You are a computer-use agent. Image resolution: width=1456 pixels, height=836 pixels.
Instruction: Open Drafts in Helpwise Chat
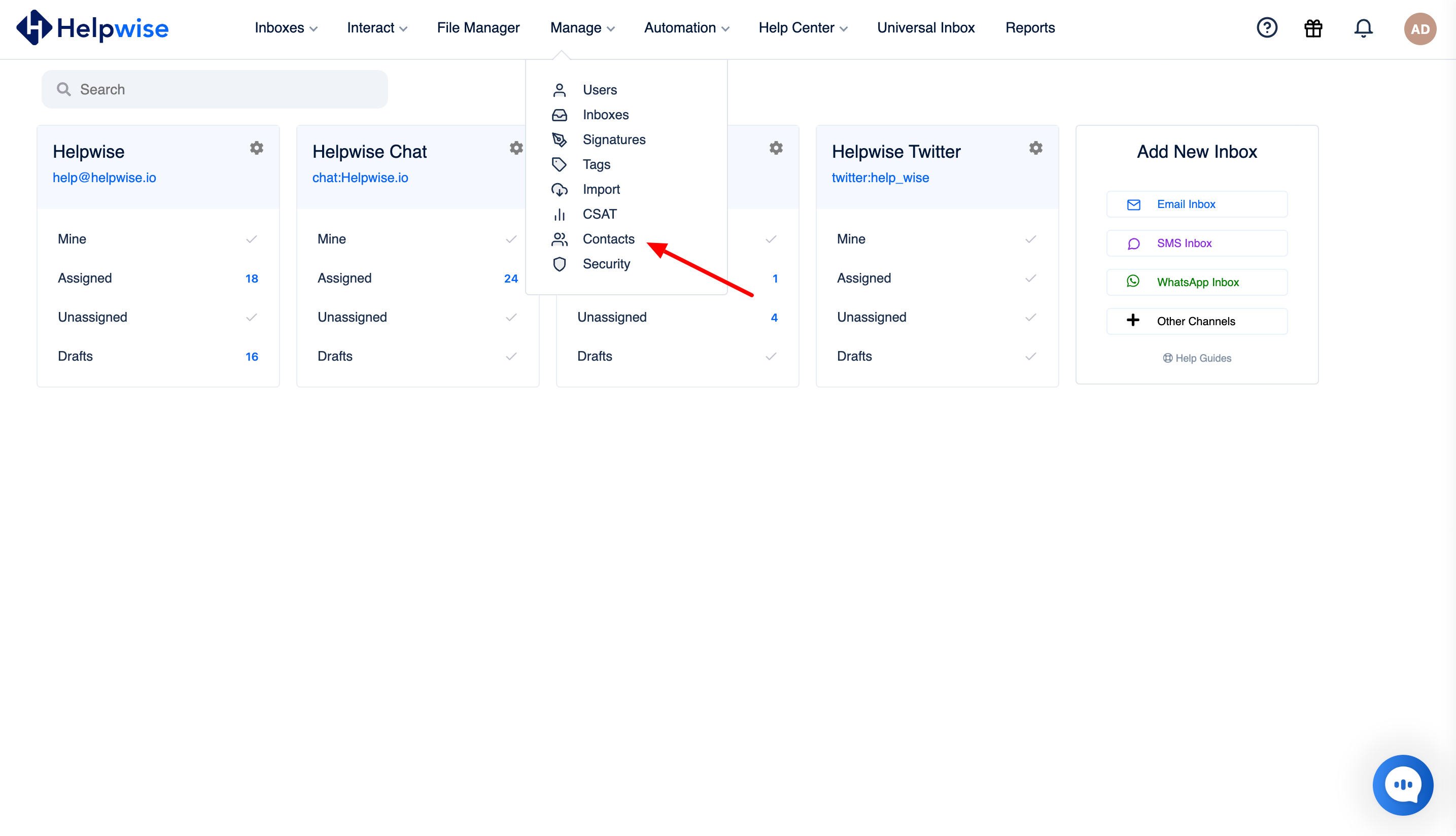click(x=418, y=357)
